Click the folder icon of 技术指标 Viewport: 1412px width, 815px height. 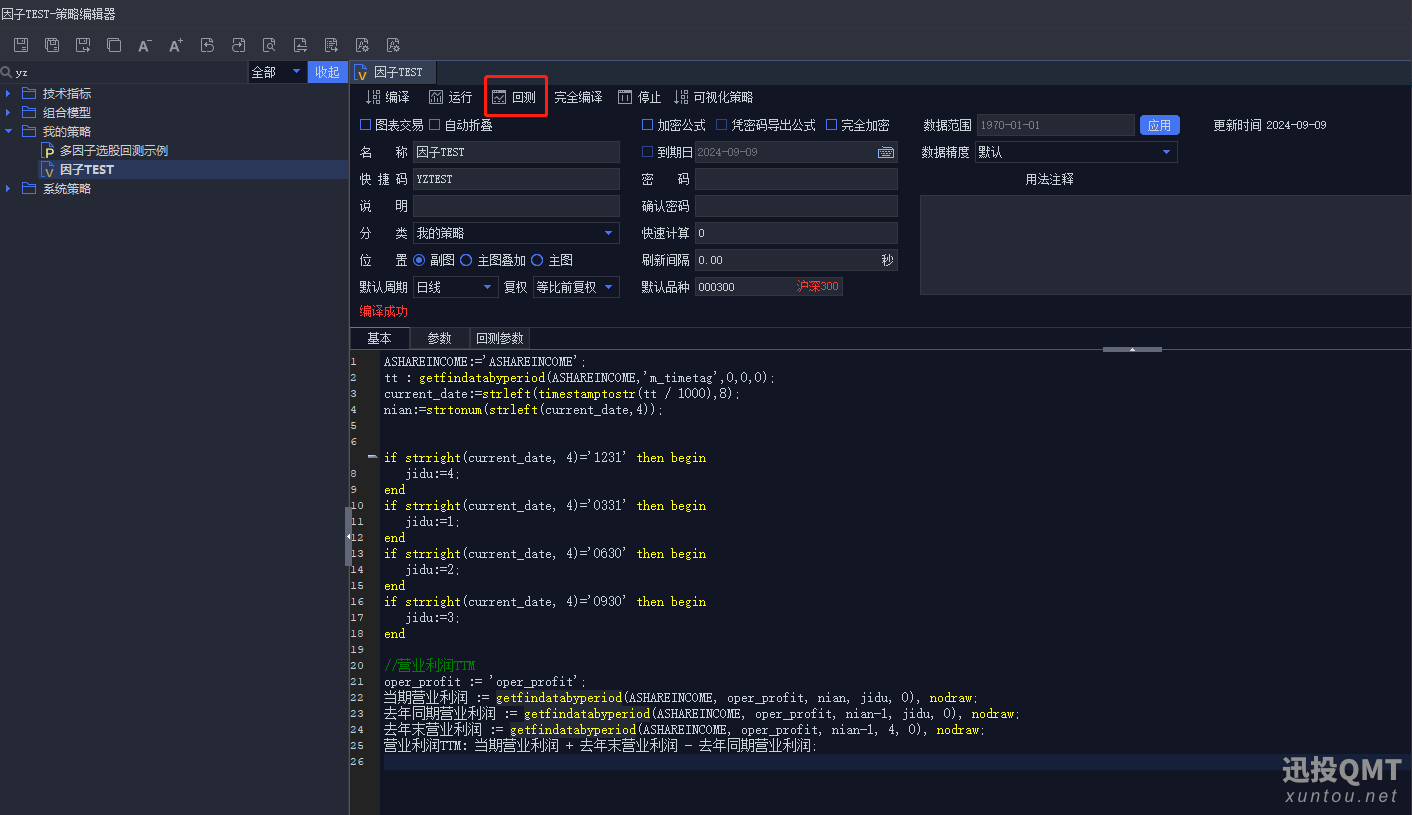(29, 93)
